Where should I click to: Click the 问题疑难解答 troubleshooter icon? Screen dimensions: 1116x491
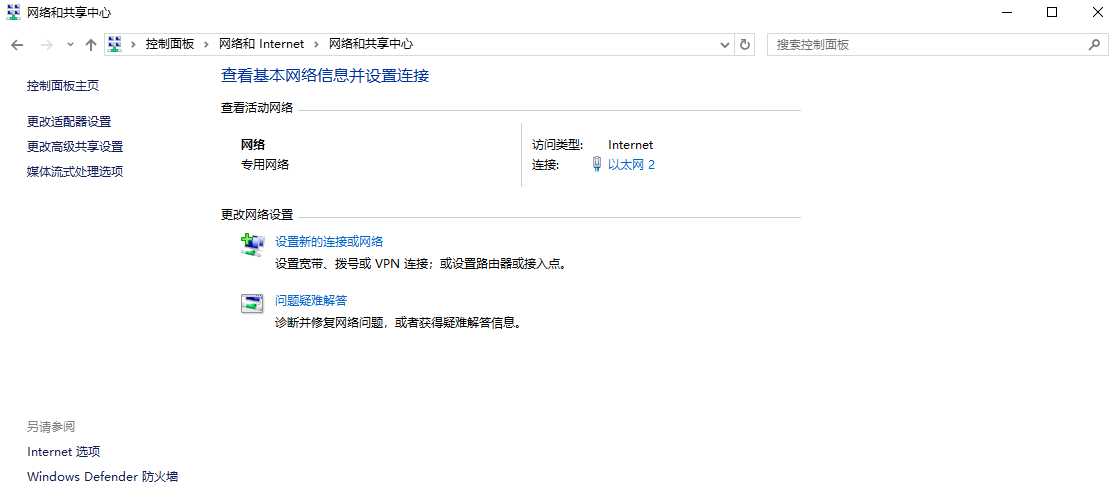coord(252,304)
